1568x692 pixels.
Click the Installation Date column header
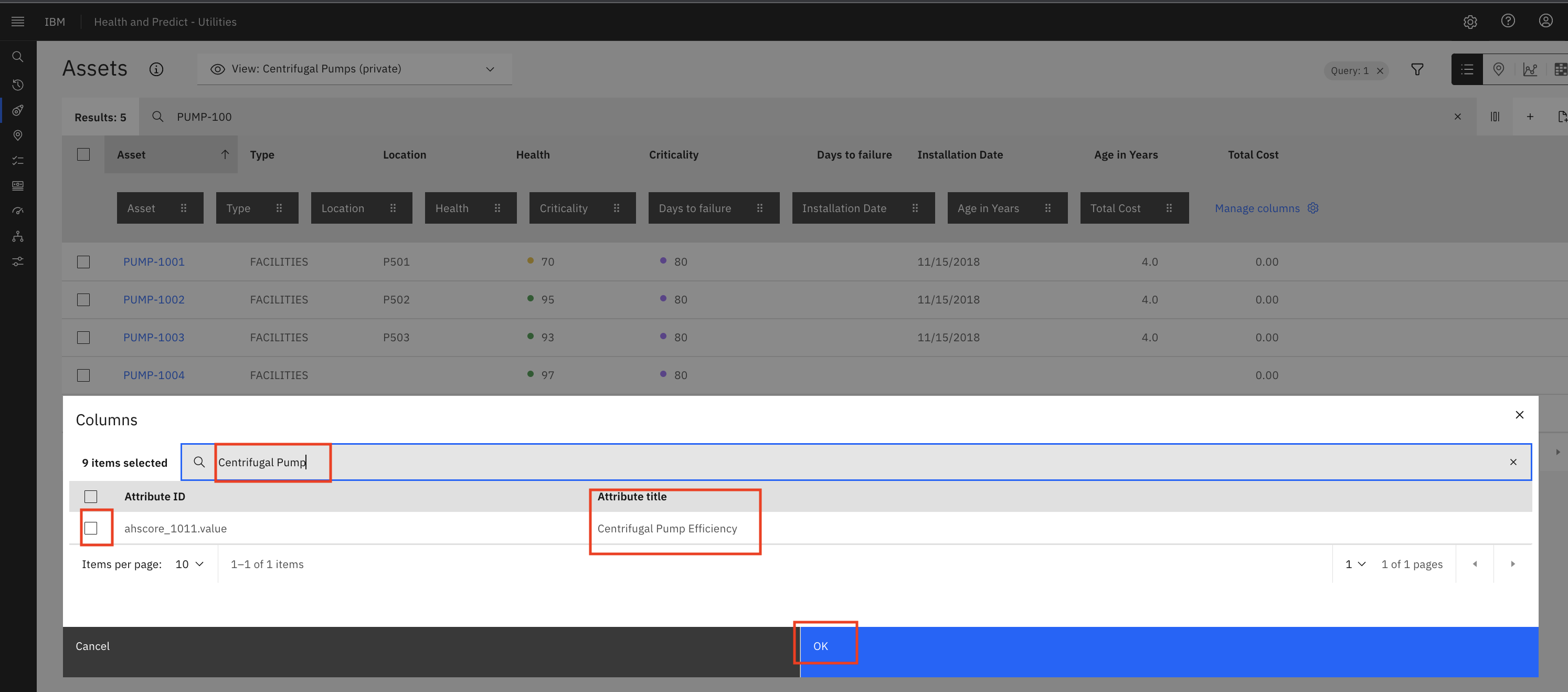click(960, 155)
